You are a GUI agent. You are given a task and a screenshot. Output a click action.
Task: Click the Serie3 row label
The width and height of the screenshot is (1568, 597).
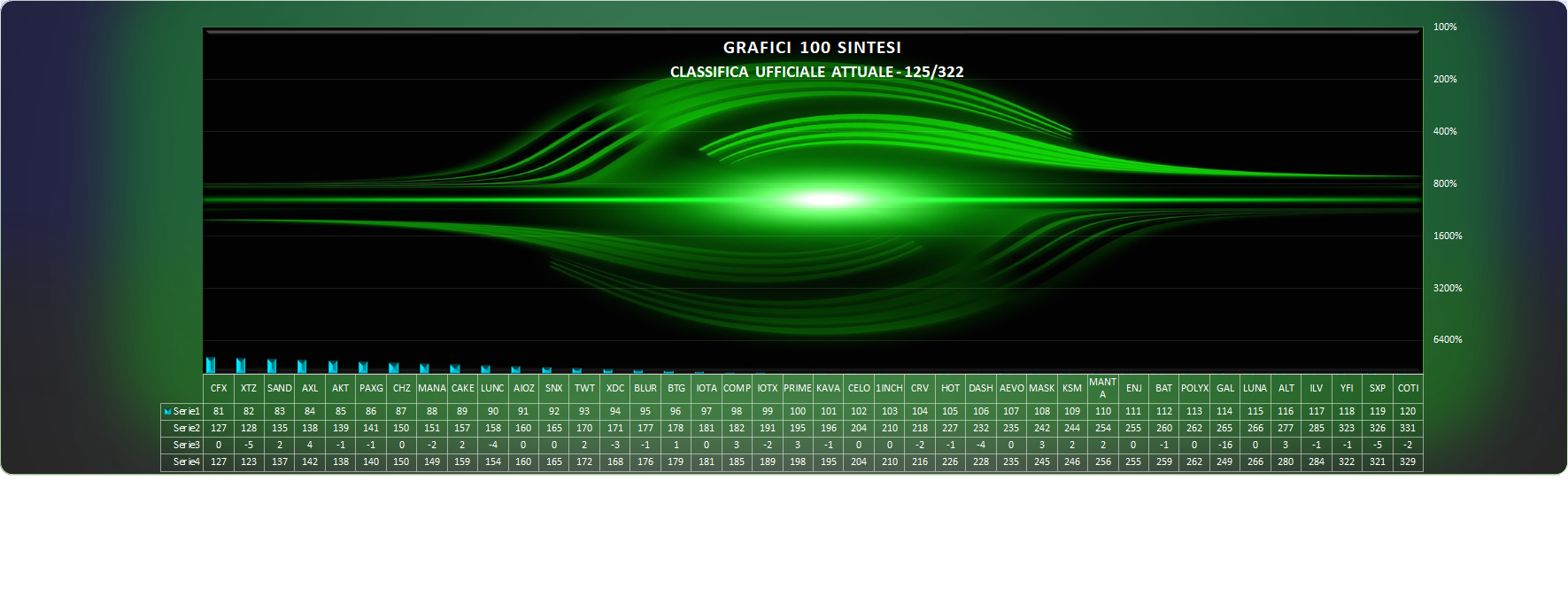click(186, 445)
